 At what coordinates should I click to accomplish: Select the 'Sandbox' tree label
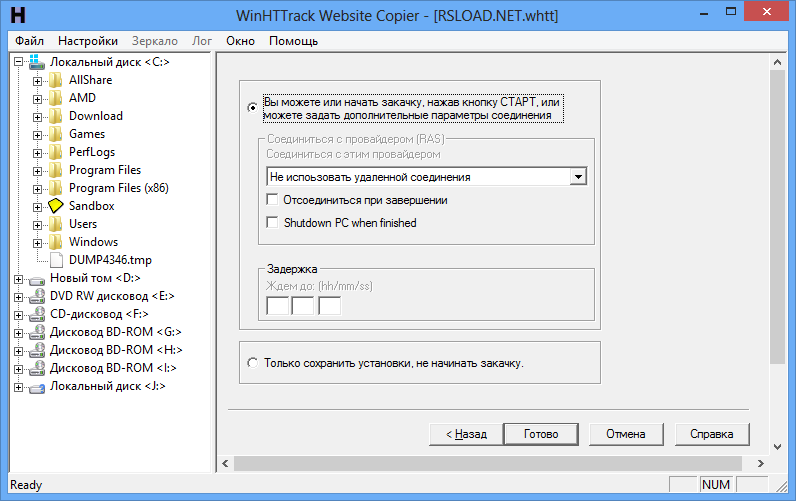click(92, 206)
